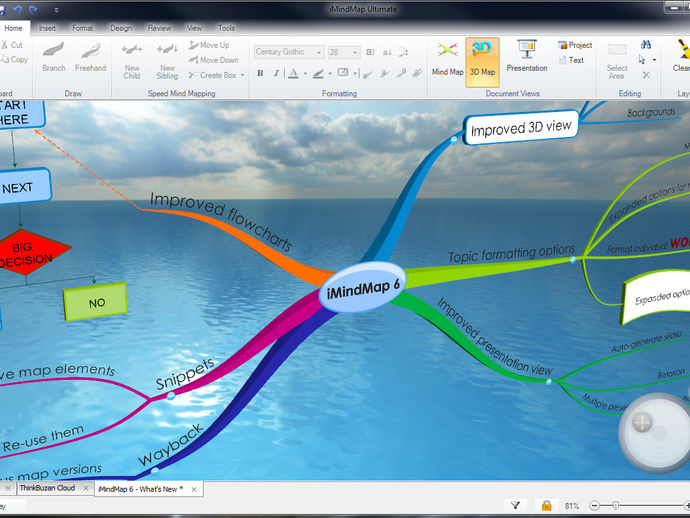Click the increase font size icon
The height and width of the screenshot is (518, 690).
370,52
